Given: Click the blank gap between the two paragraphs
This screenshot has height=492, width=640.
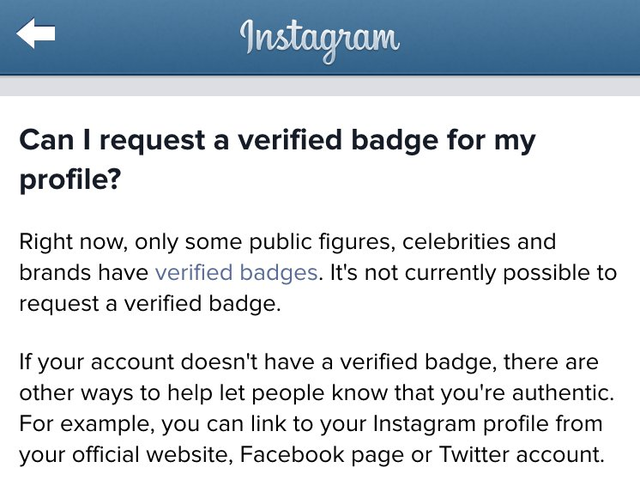Looking at the screenshot, I should (320, 335).
